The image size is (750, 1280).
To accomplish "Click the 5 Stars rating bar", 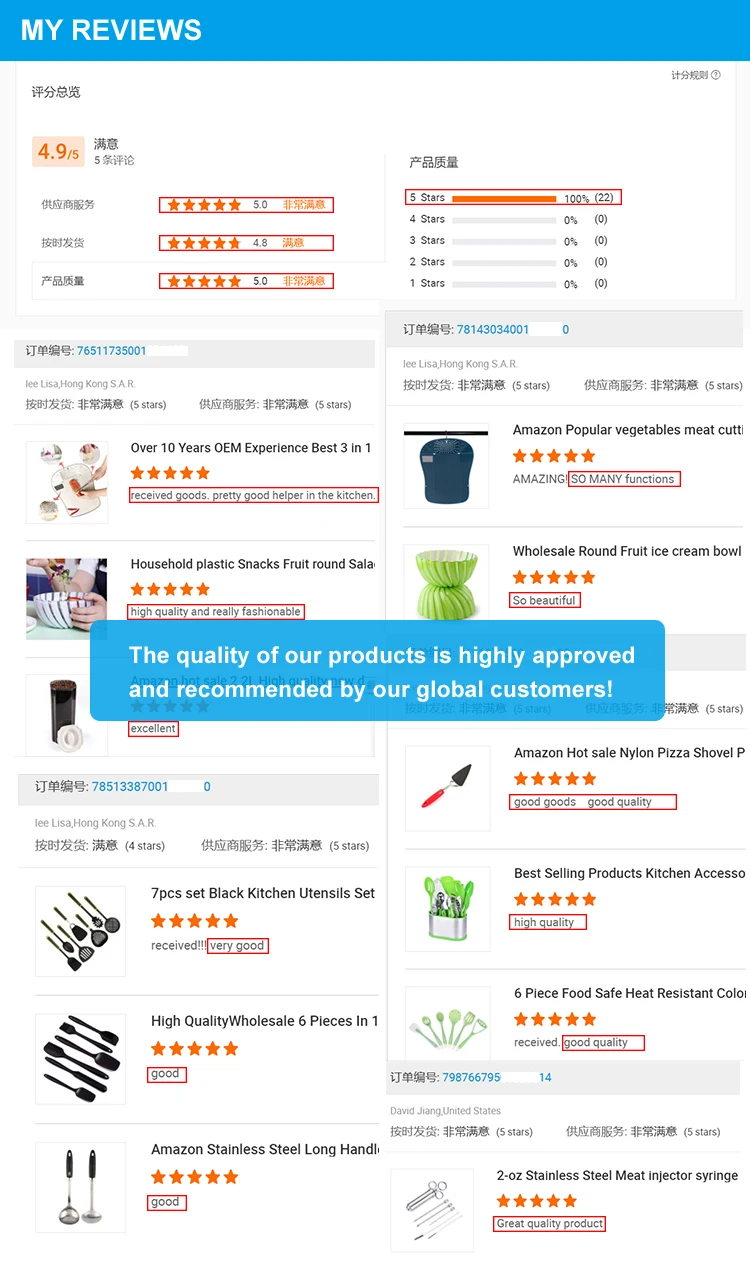I will [504, 198].
